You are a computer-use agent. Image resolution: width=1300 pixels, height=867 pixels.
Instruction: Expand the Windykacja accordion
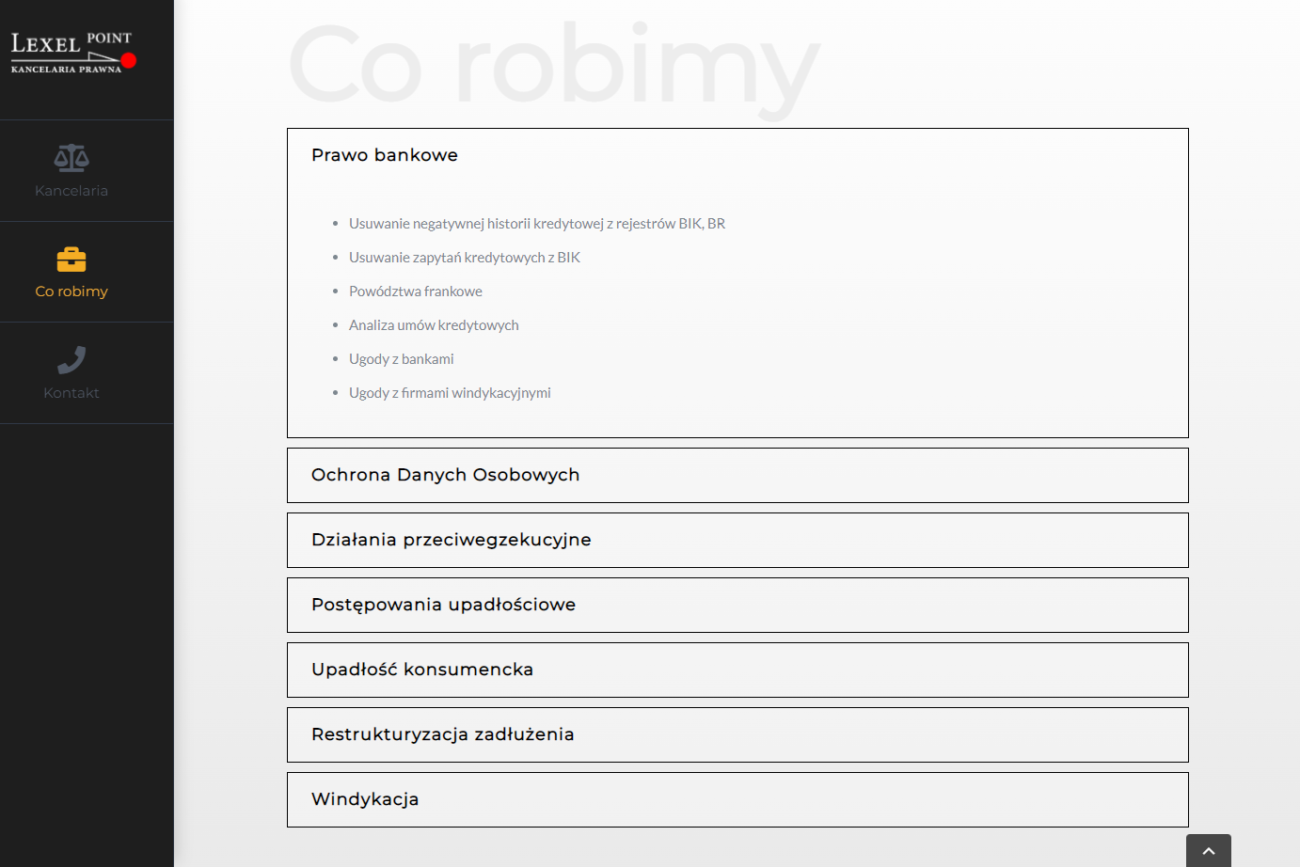(365, 800)
